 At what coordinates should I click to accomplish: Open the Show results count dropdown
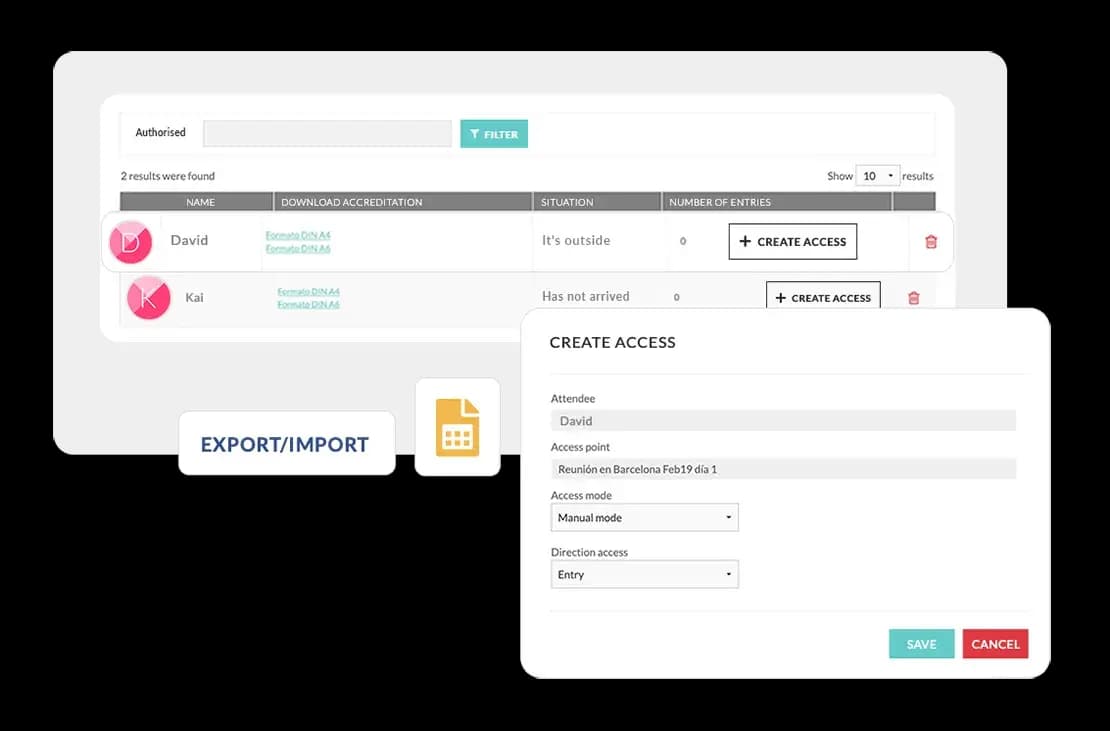point(878,175)
